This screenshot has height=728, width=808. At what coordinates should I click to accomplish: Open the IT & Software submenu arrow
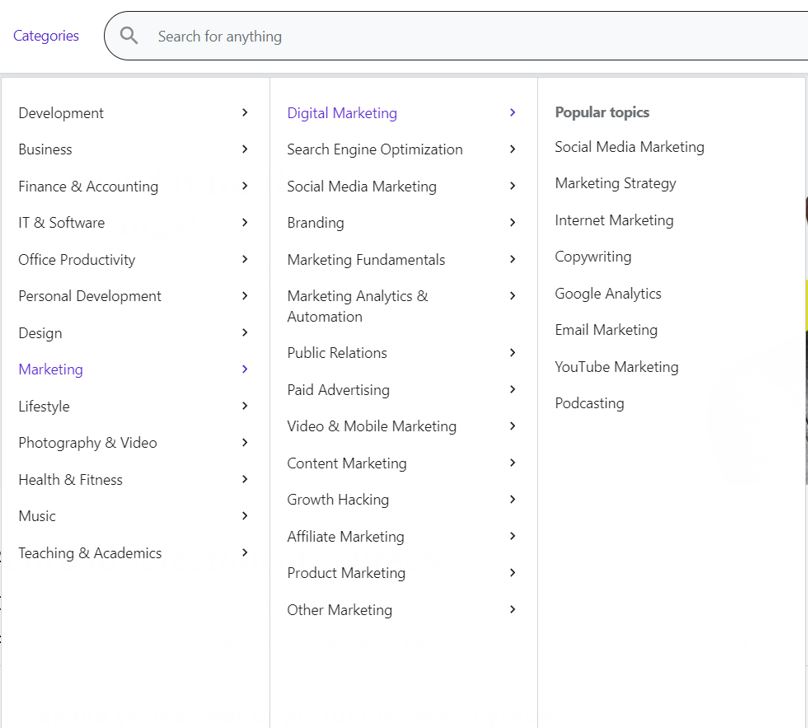coord(245,222)
